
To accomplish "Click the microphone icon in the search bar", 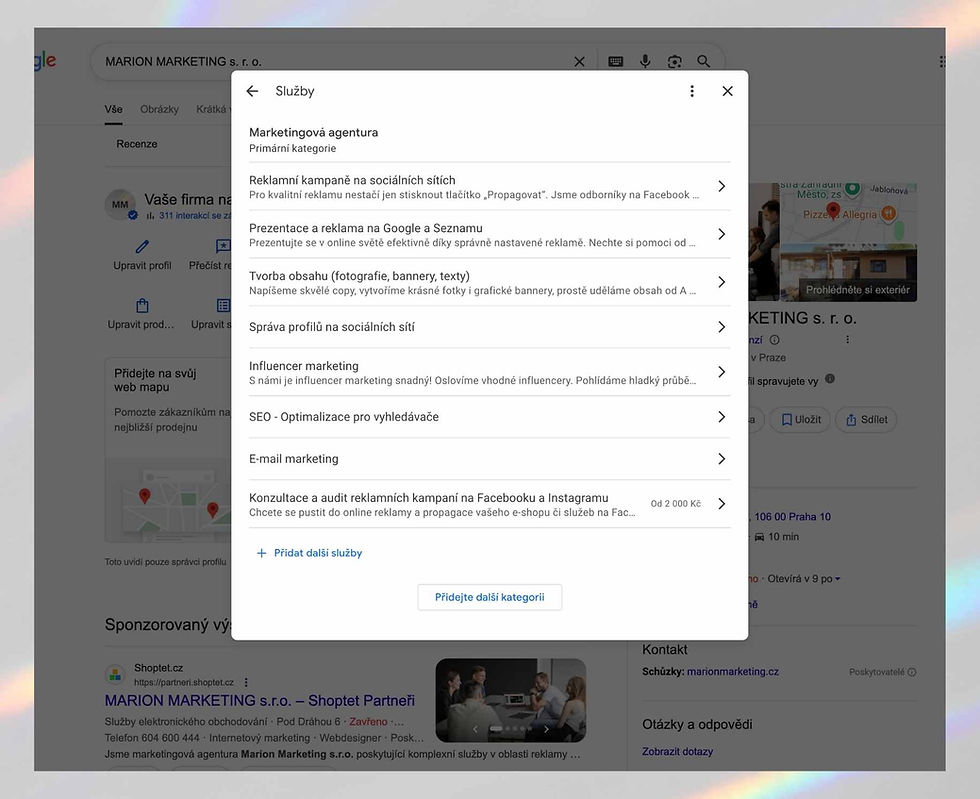I will pos(644,60).
